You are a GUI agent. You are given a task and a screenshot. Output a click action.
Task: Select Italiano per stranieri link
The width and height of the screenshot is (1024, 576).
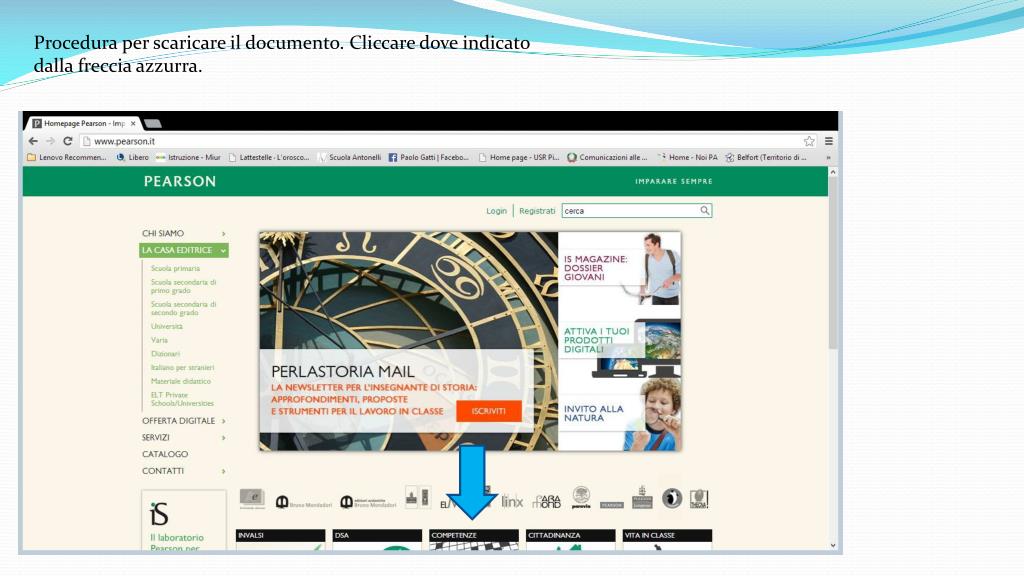click(182, 368)
